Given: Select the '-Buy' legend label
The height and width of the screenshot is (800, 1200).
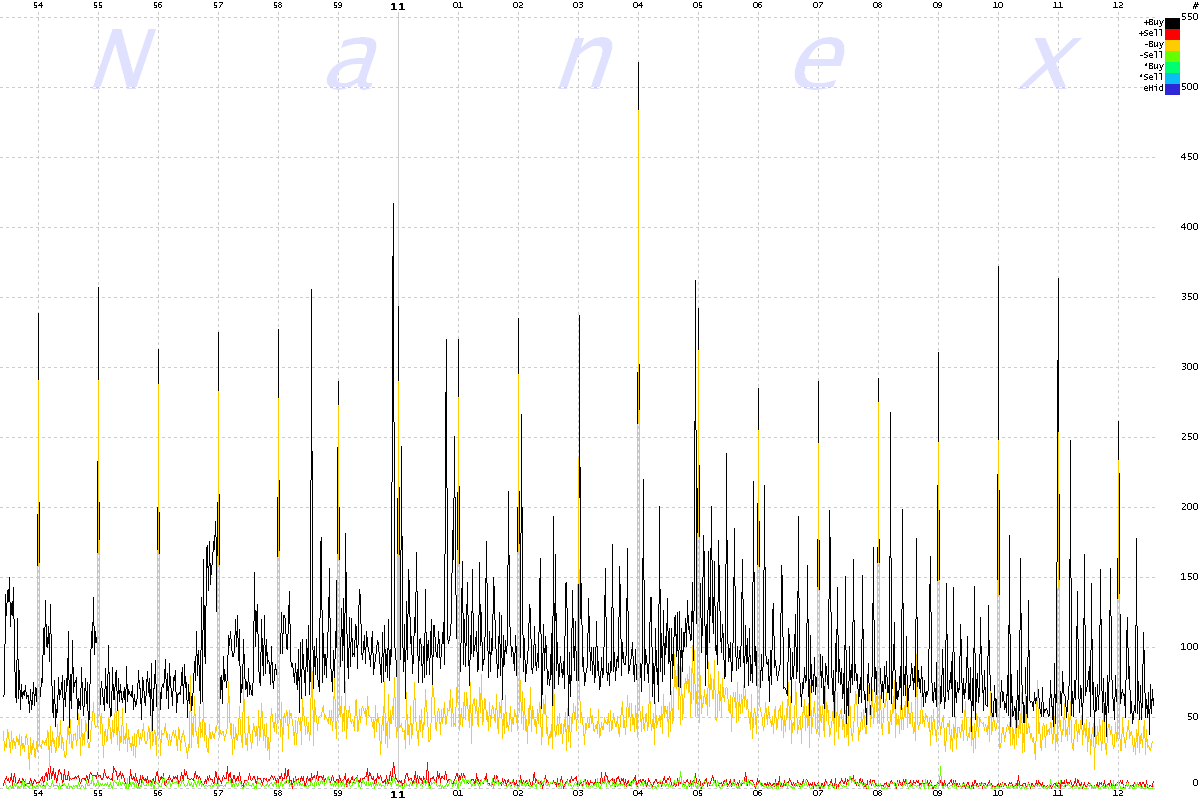Looking at the screenshot, I should pyautogui.click(x=1153, y=44).
